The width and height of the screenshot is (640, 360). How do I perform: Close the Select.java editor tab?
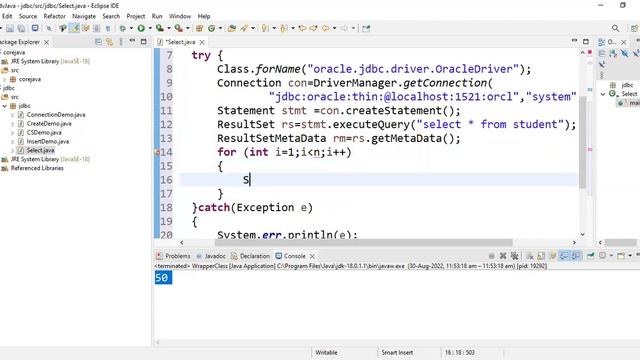(202, 42)
